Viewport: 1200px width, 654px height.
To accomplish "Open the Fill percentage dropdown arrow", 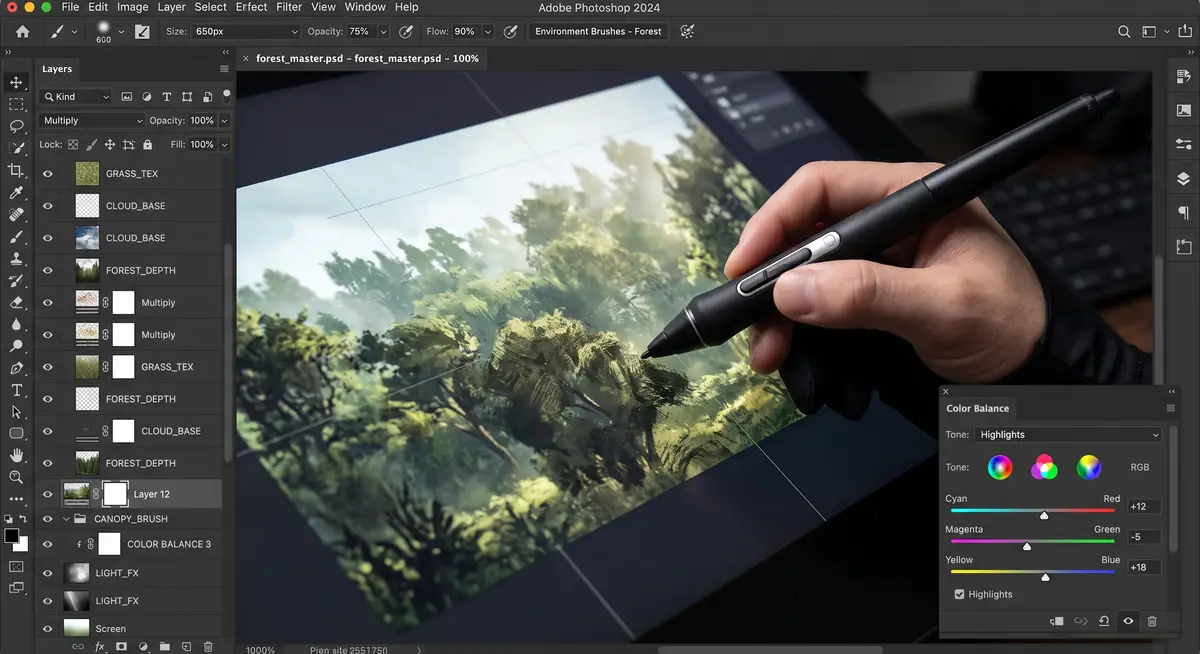I will pos(224,145).
